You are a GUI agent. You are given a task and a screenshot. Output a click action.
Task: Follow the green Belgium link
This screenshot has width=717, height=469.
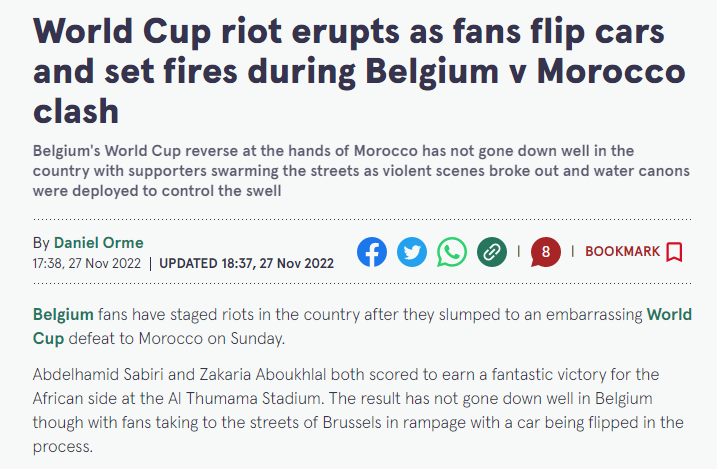(x=63, y=314)
